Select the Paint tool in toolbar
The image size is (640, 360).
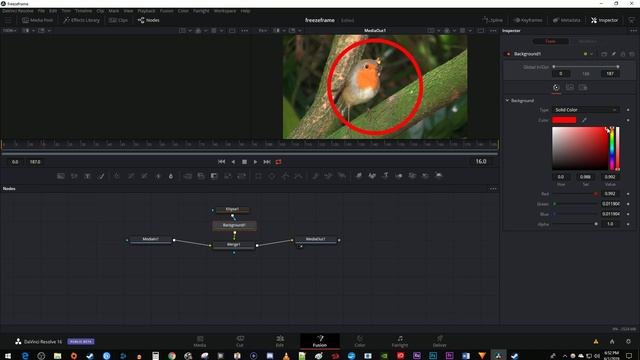point(101,176)
